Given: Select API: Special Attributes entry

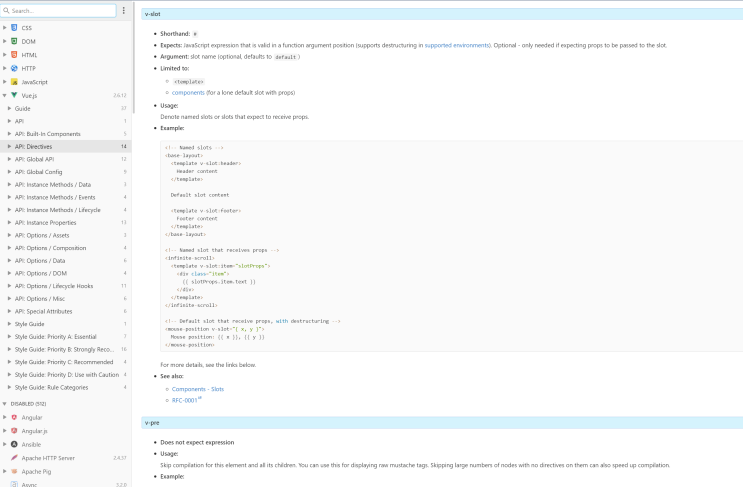Looking at the screenshot, I should click(x=66, y=311).
